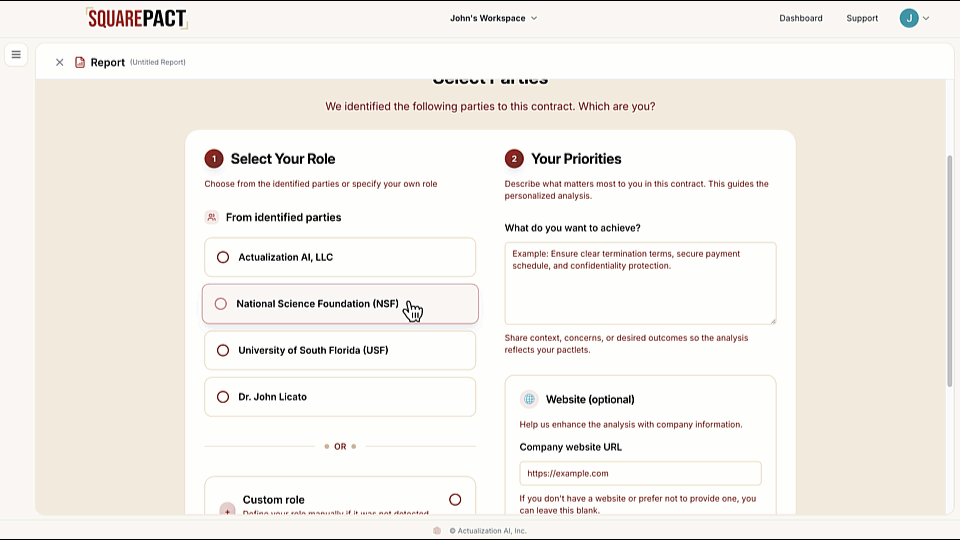This screenshot has height=540, width=960.
Task: Click the page vertical scrollbar
Action: 950,271
